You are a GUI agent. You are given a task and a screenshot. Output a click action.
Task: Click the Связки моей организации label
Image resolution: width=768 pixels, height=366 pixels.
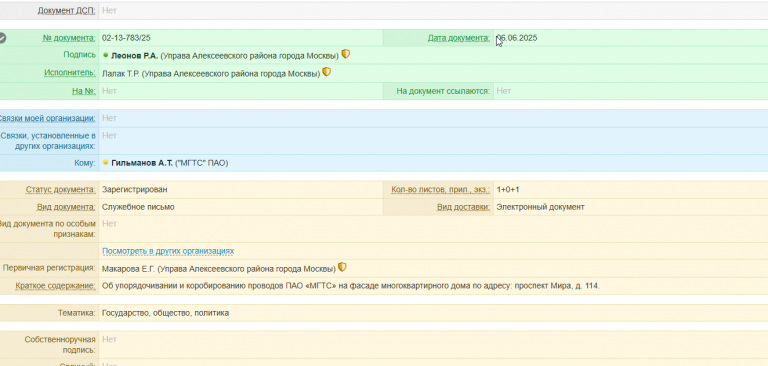[48, 118]
